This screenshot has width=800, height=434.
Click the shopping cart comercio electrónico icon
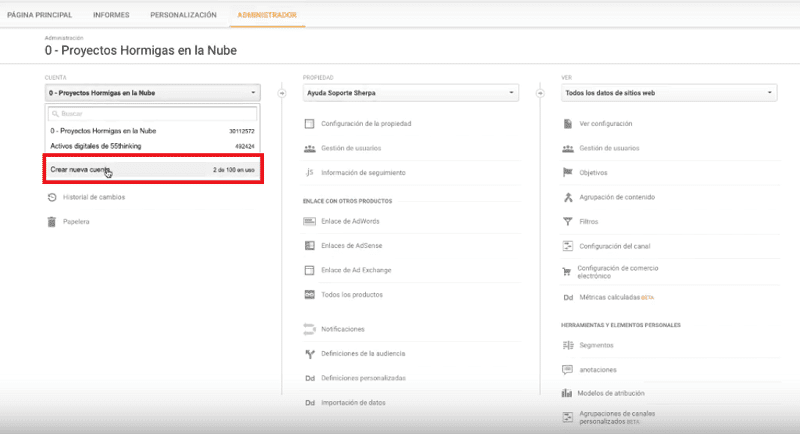point(567,272)
